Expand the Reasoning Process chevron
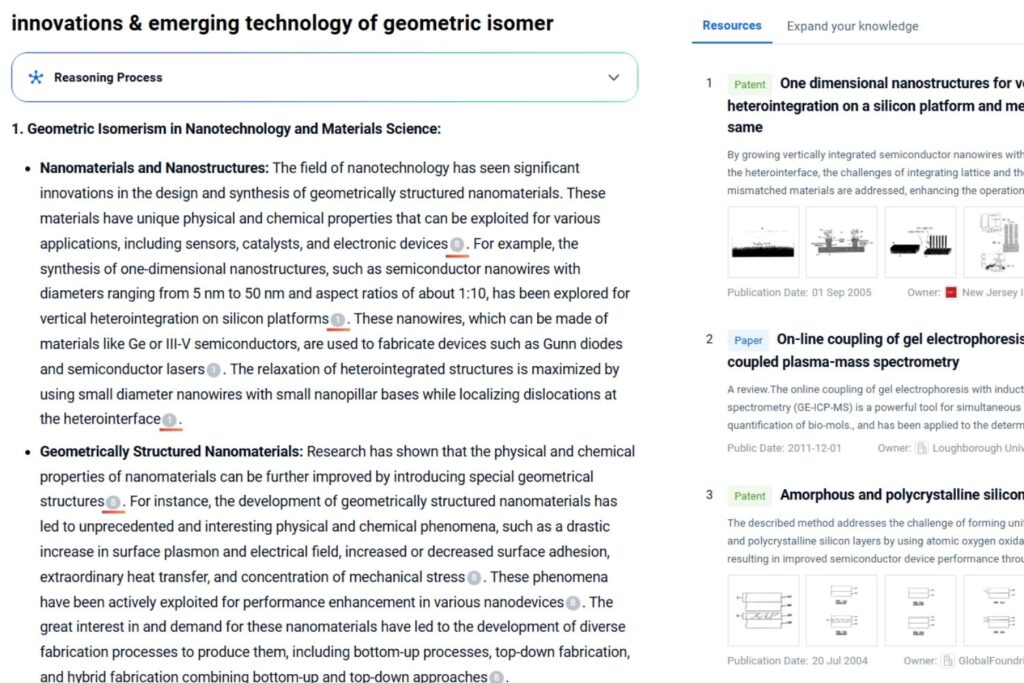Screen dimensions: 1024x683 (613, 77)
